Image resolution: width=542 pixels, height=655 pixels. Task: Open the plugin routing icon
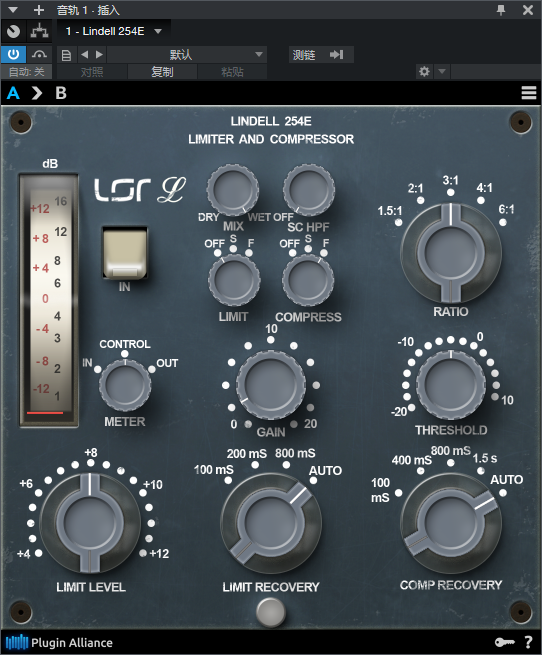pyautogui.click(x=39, y=31)
